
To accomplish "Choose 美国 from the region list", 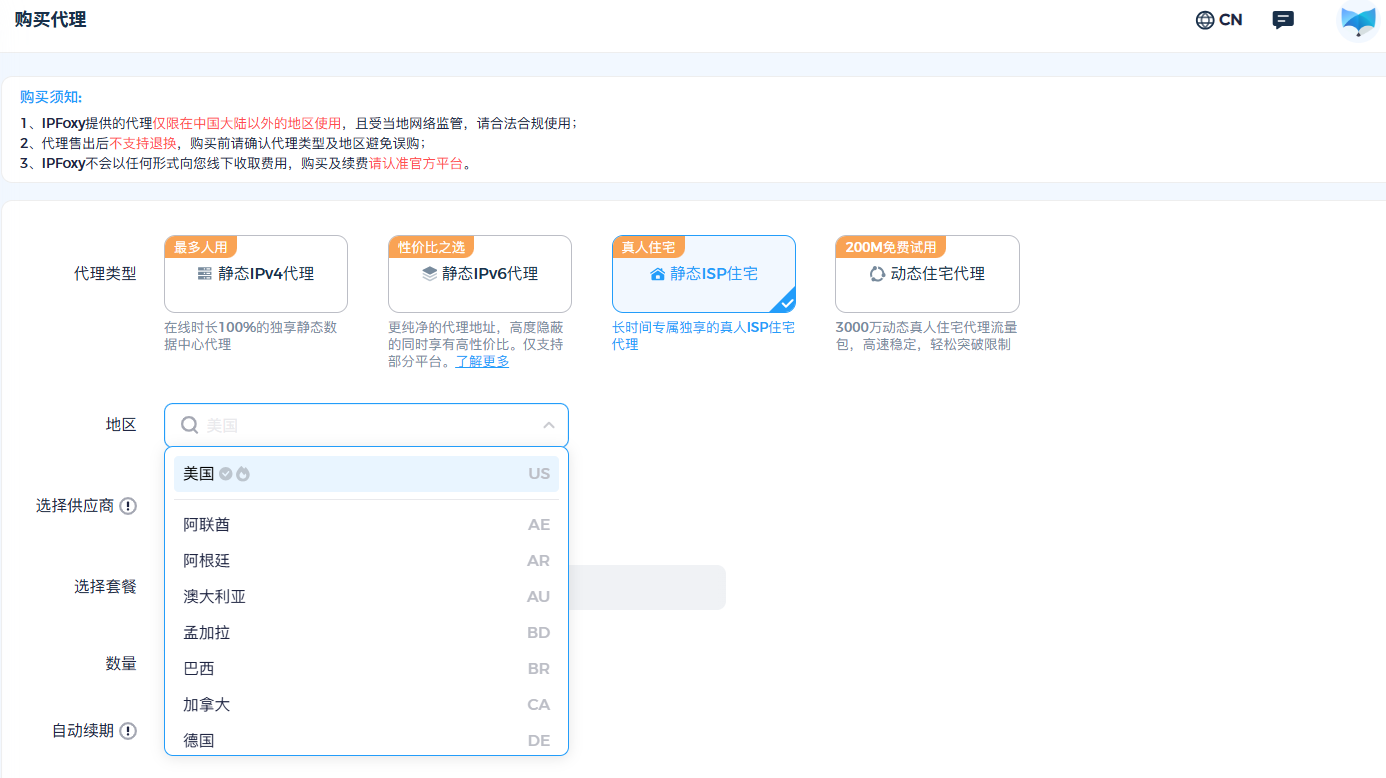I will coord(366,474).
